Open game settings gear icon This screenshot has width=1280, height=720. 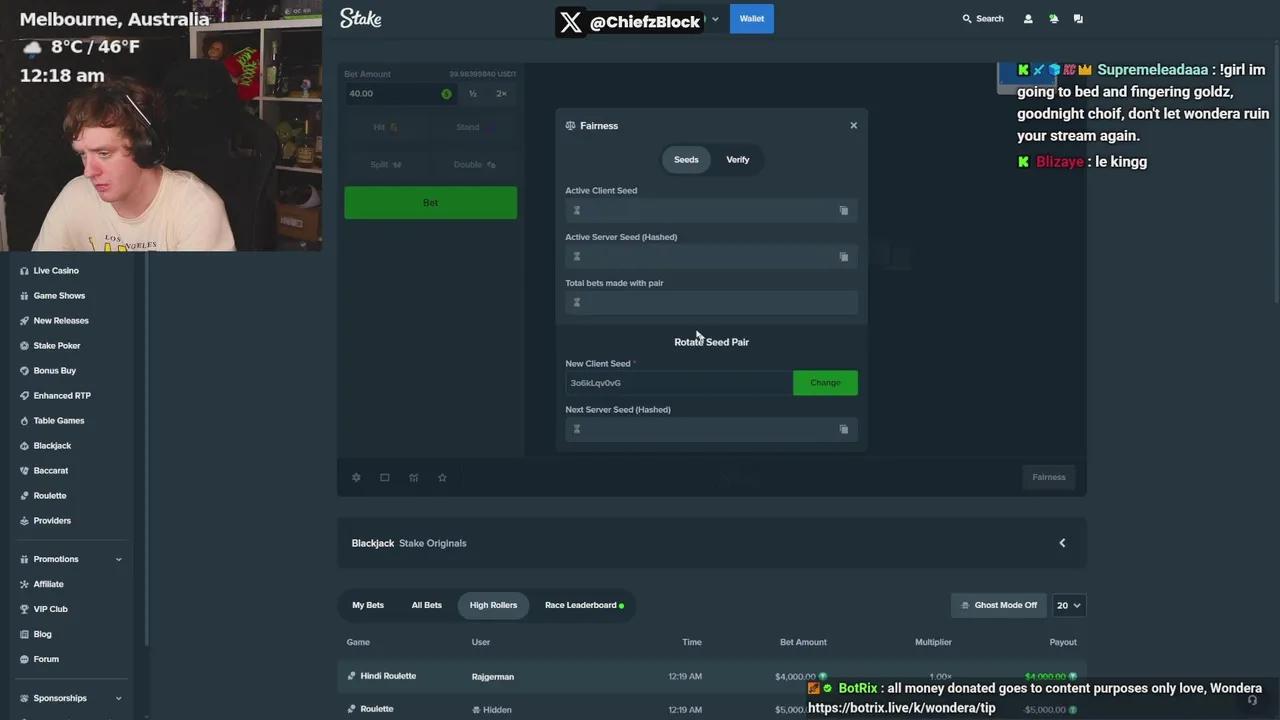coord(356,478)
